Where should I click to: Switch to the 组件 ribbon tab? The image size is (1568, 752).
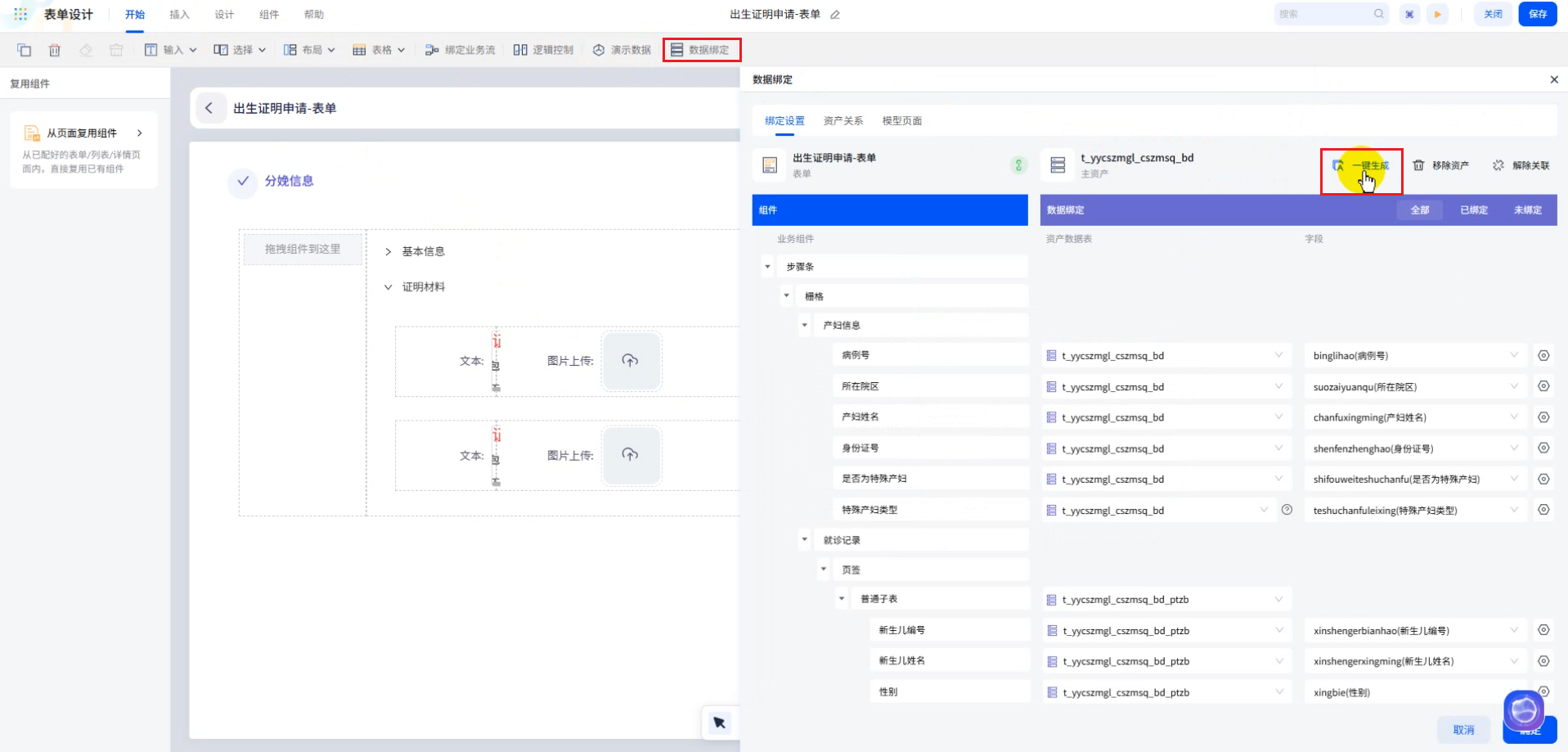click(x=269, y=15)
